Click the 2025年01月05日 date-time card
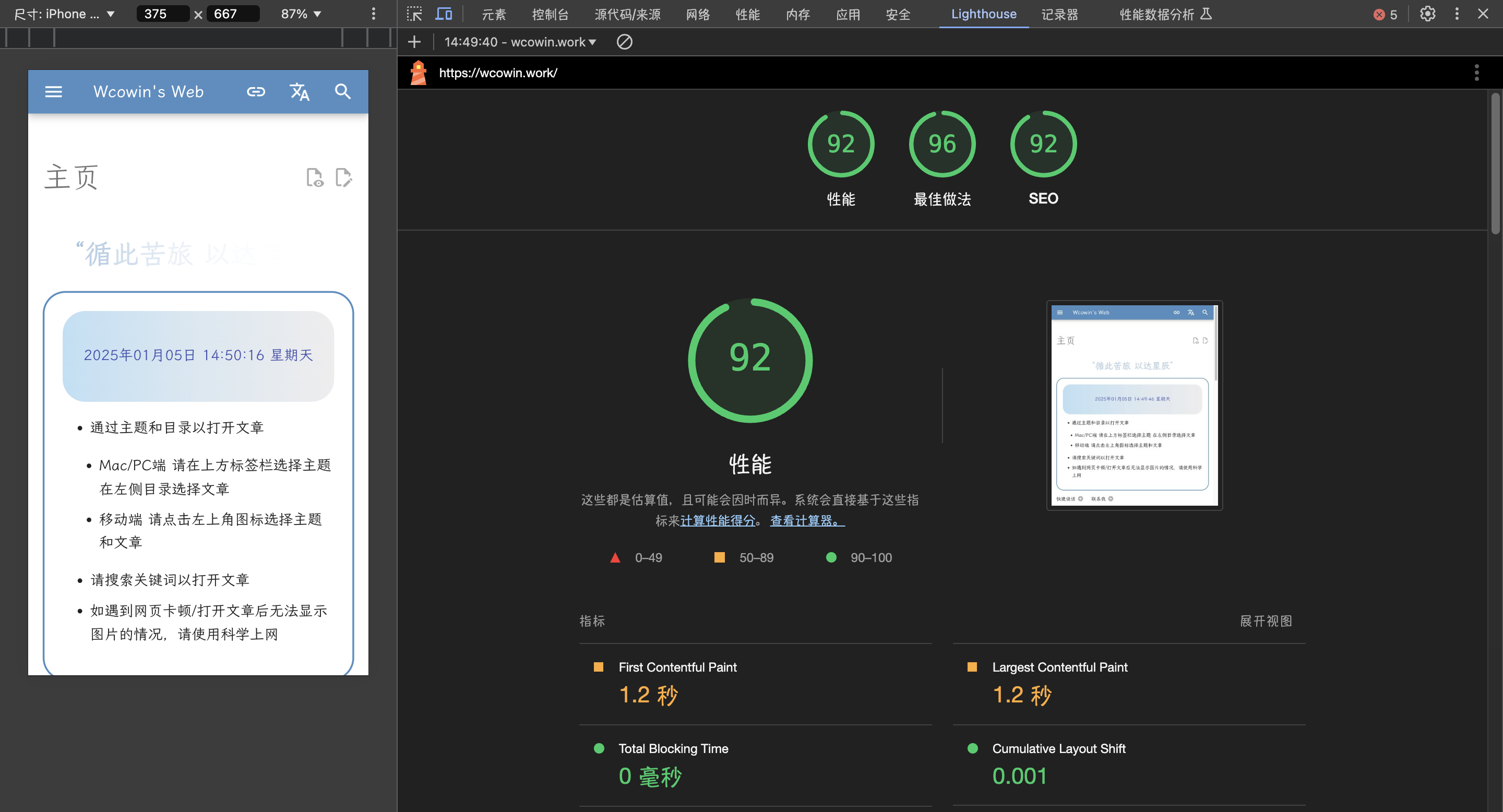This screenshot has width=1503, height=812. 198,356
